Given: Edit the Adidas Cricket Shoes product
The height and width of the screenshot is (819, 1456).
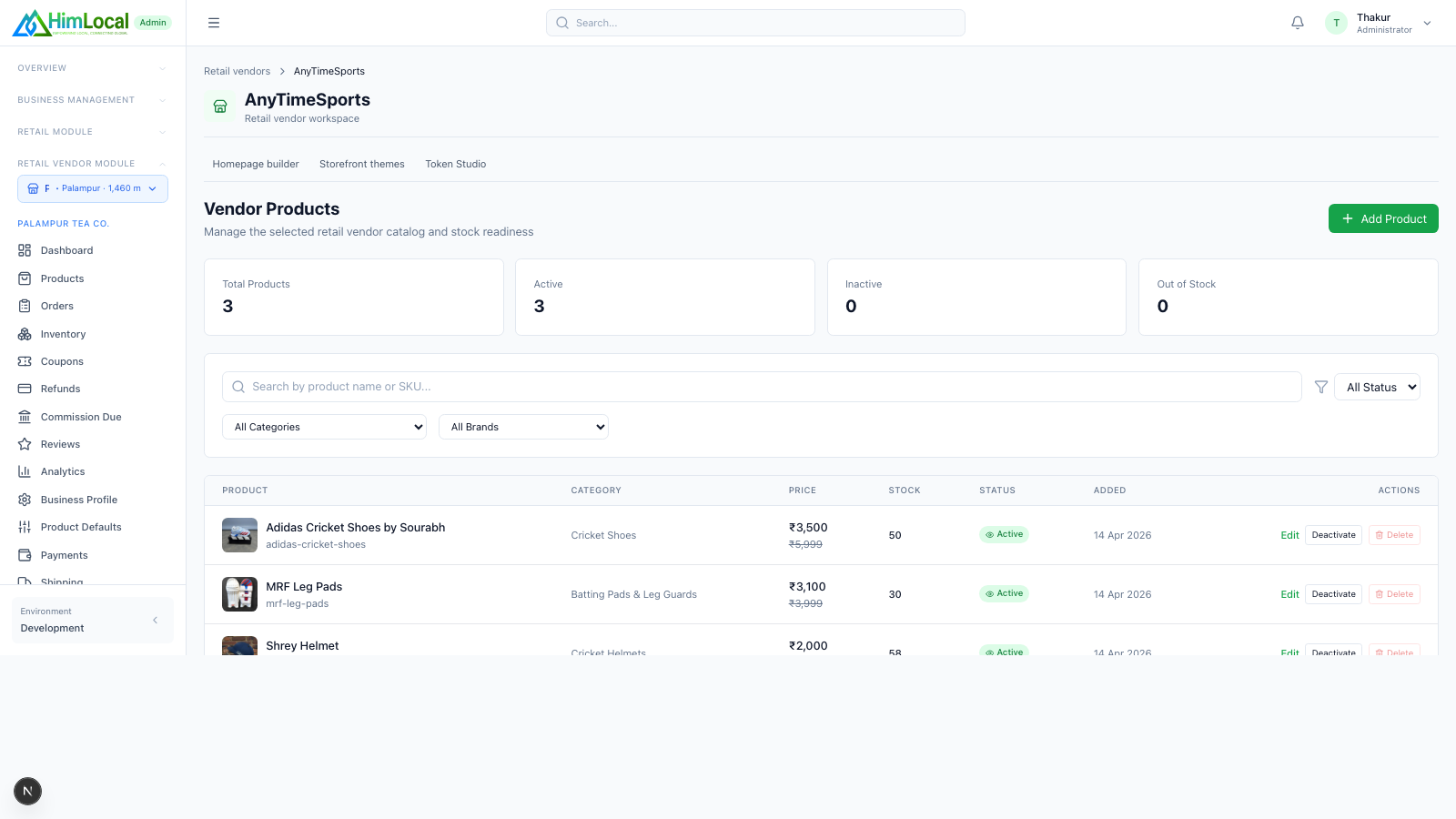Looking at the screenshot, I should pos(1289,535).
